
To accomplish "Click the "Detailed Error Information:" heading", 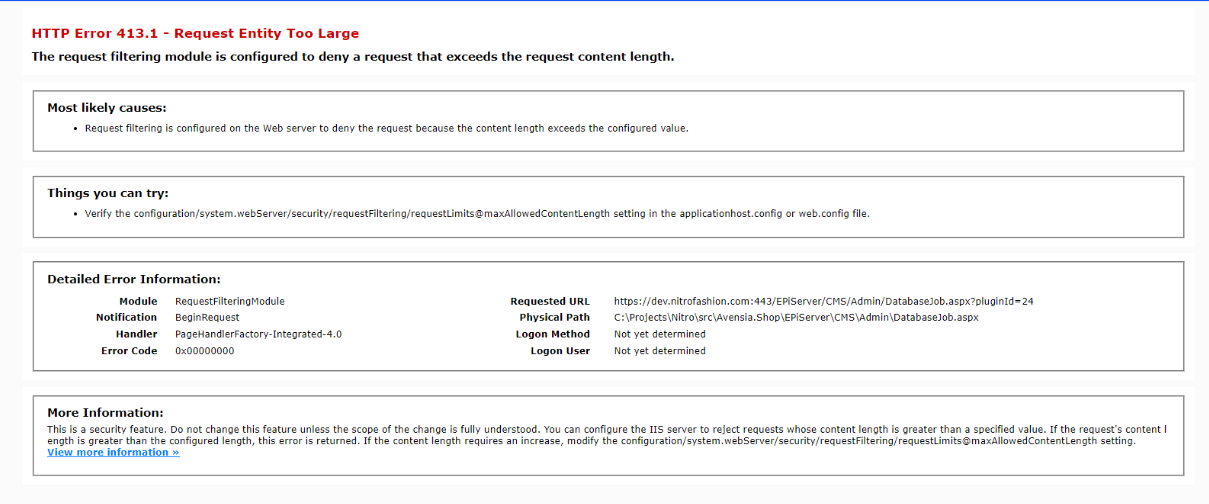I will pos(133,279).
